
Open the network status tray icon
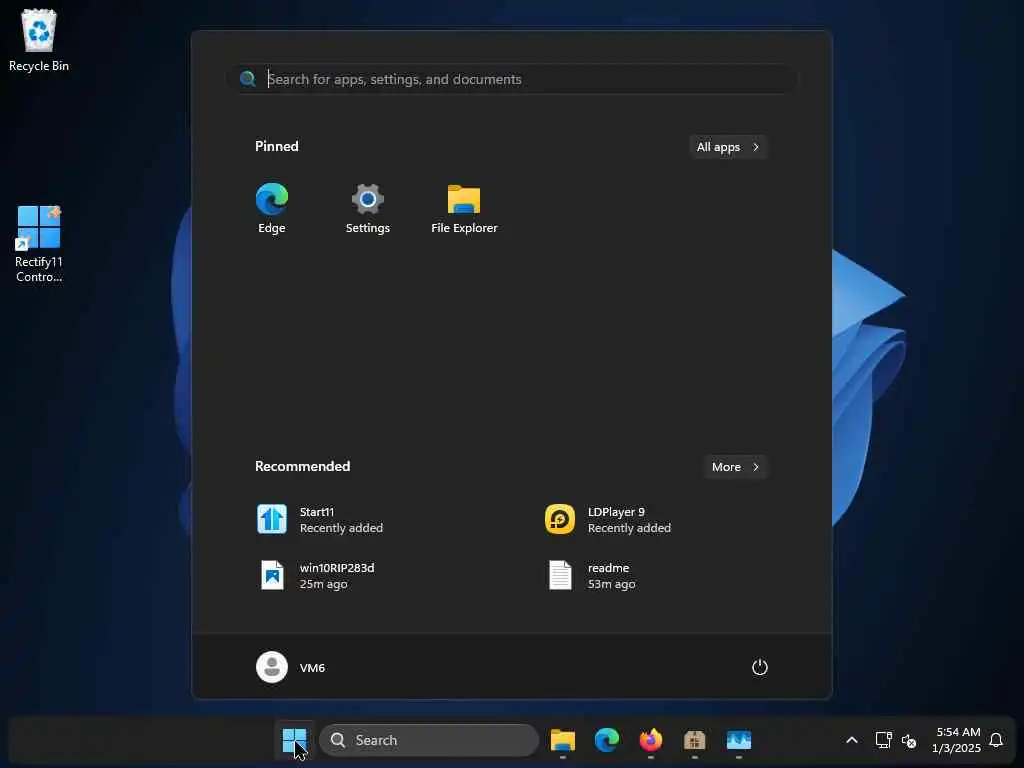[884, 740]
